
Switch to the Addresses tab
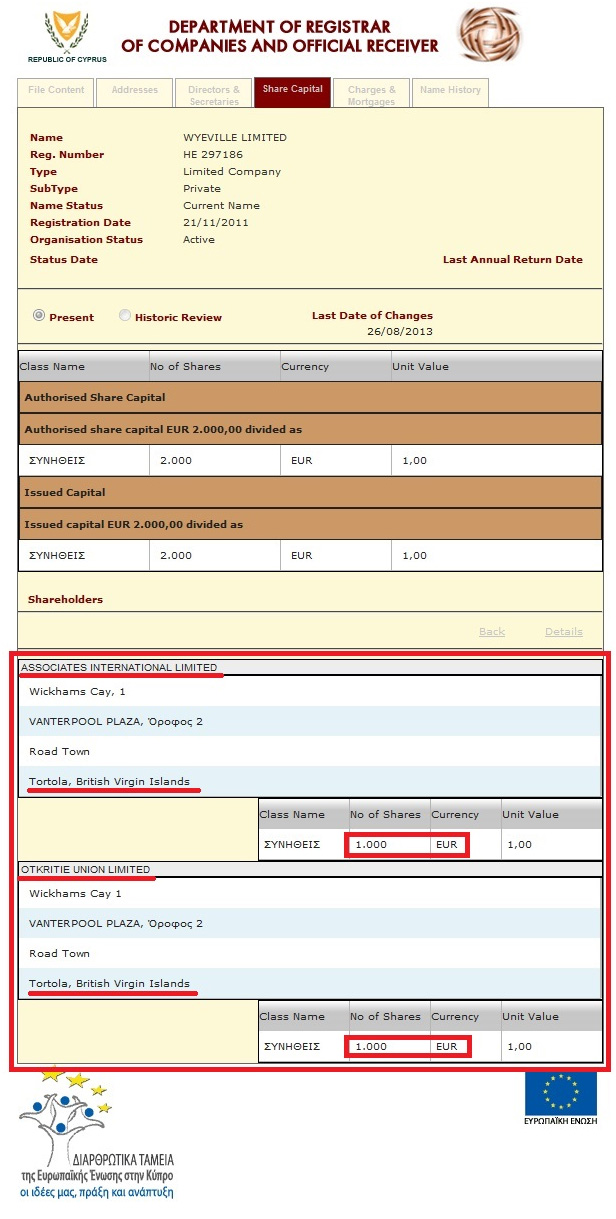click(x=135, y=91)
